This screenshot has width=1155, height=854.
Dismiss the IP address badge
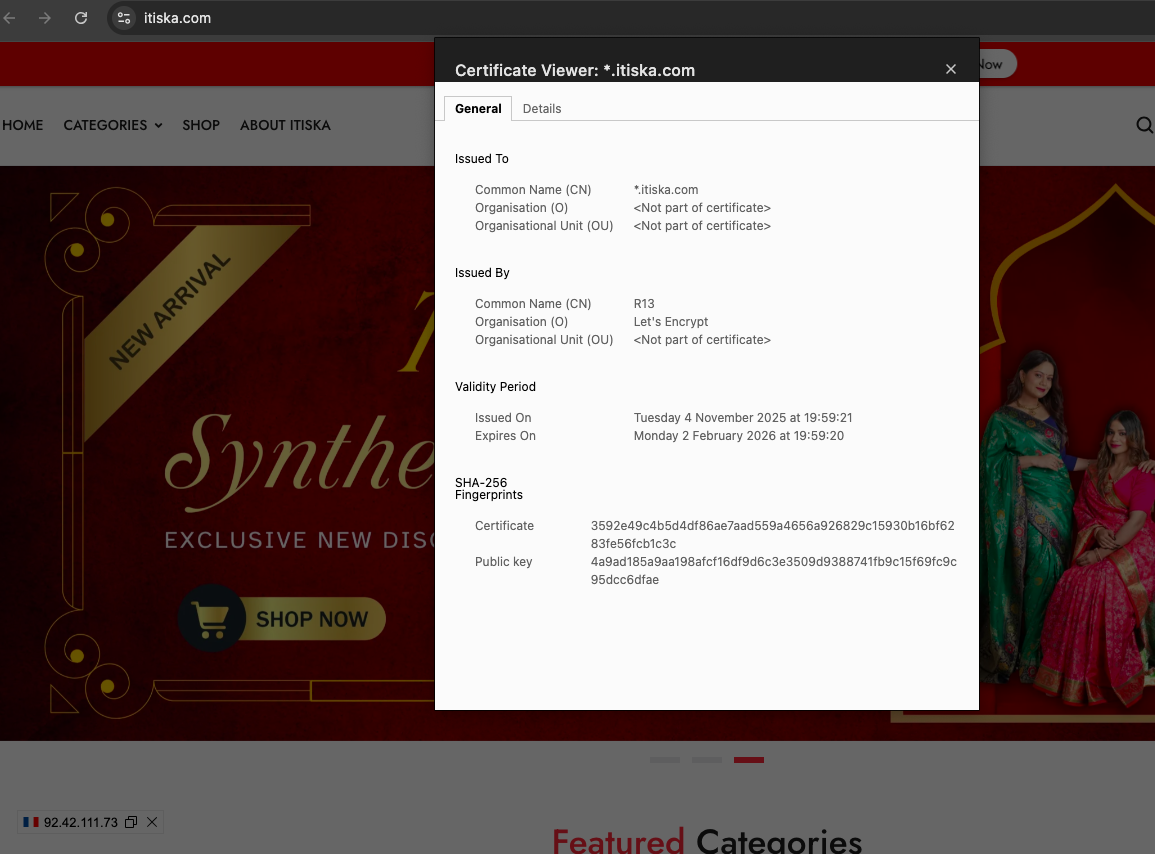click(x=152, y=822)
